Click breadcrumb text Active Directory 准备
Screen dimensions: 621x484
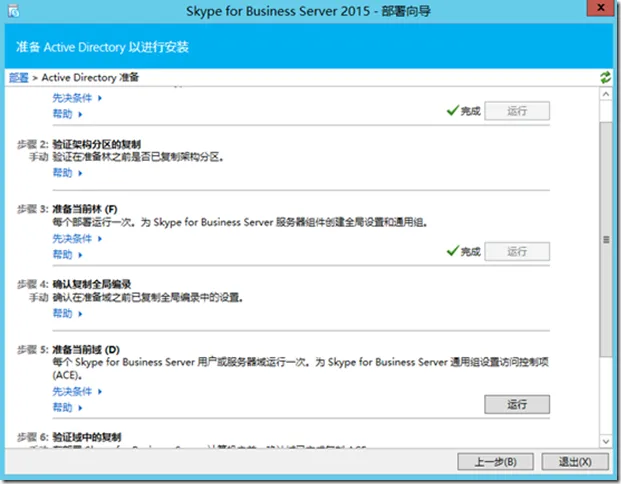pyautogui.click(x=90, y=78)
